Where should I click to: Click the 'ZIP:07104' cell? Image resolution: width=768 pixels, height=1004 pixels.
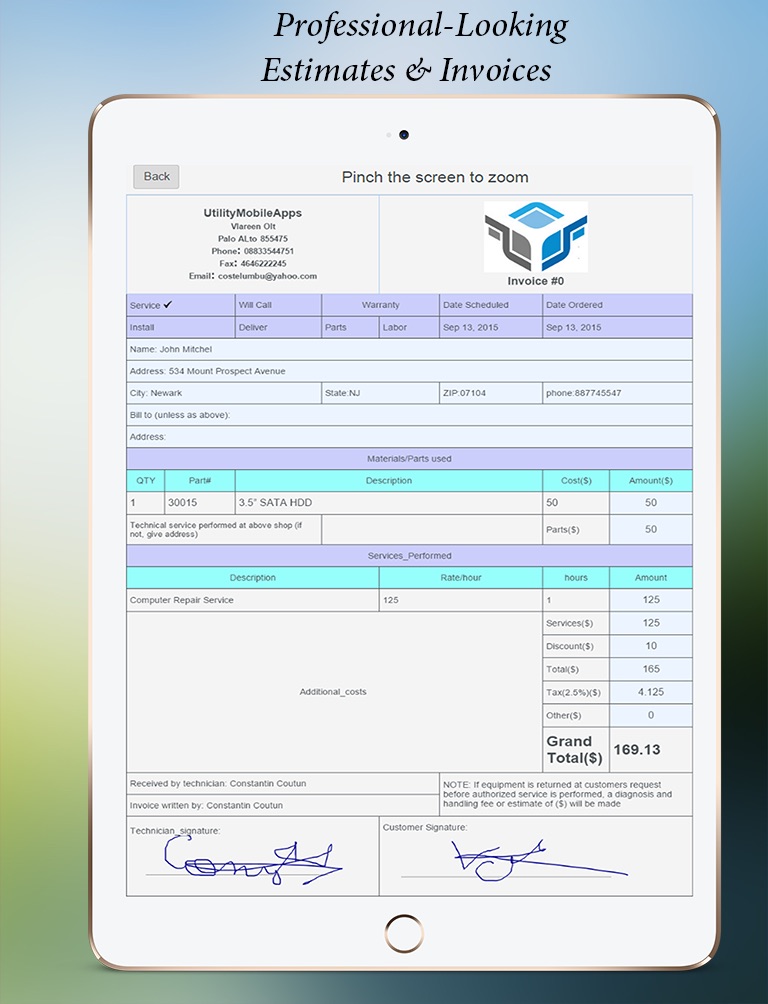(x=491, y=393)
